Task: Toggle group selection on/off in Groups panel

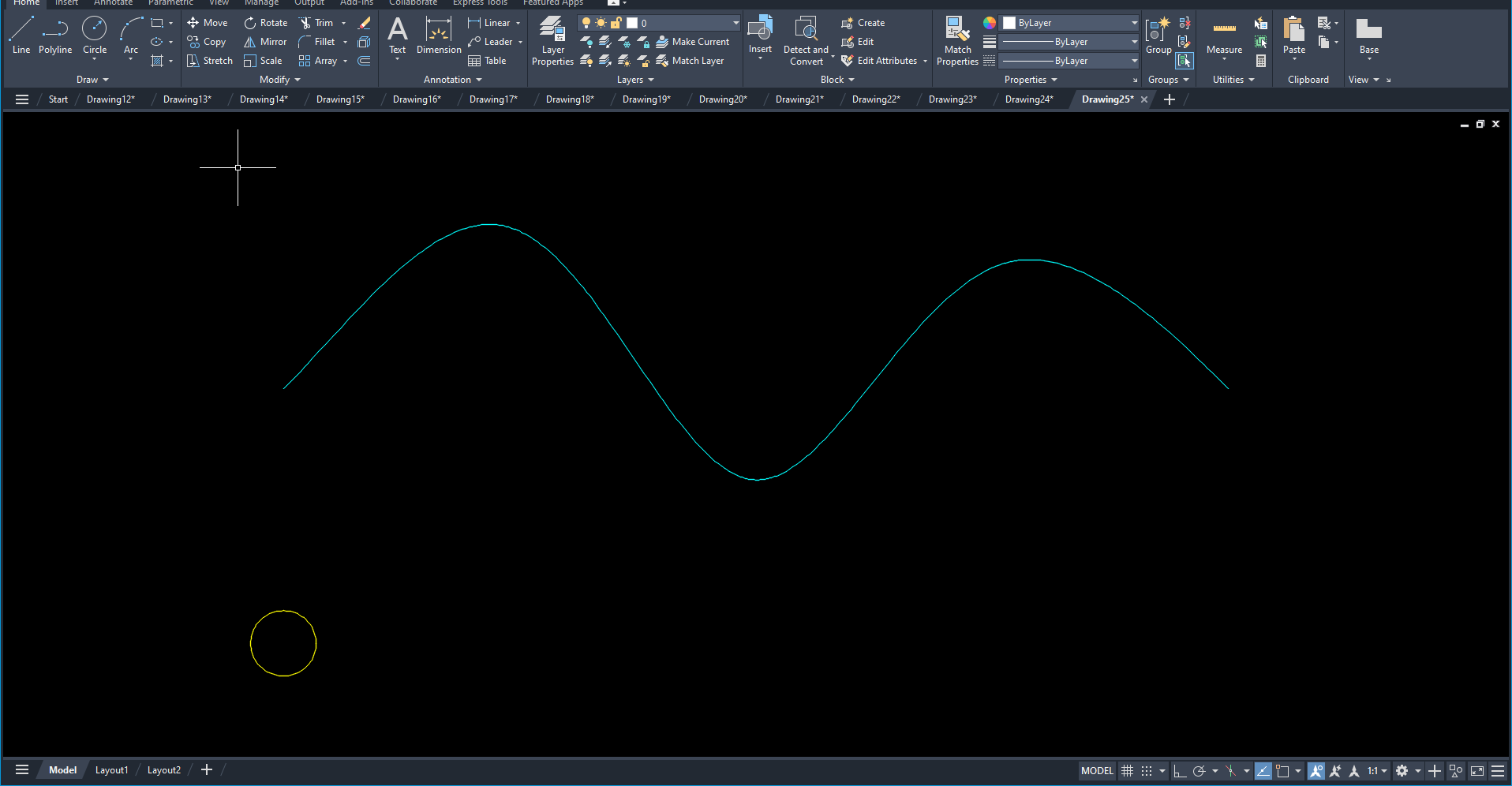Action: [1185, 61]
